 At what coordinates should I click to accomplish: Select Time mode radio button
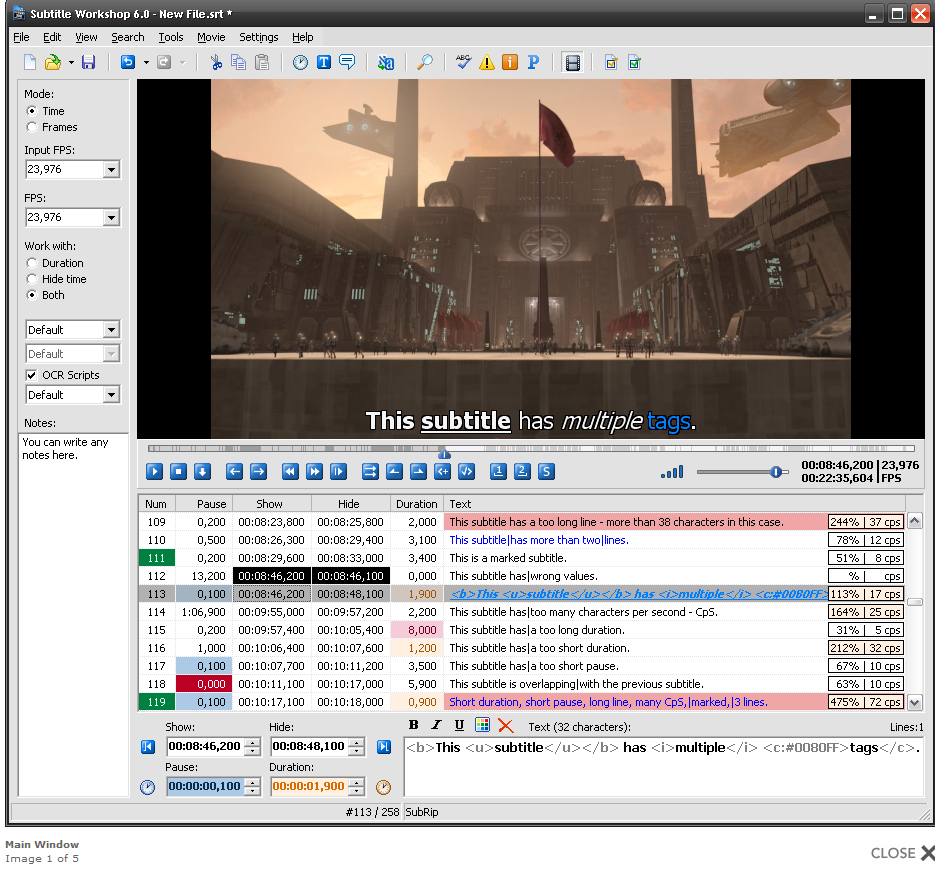click(32, 111)
